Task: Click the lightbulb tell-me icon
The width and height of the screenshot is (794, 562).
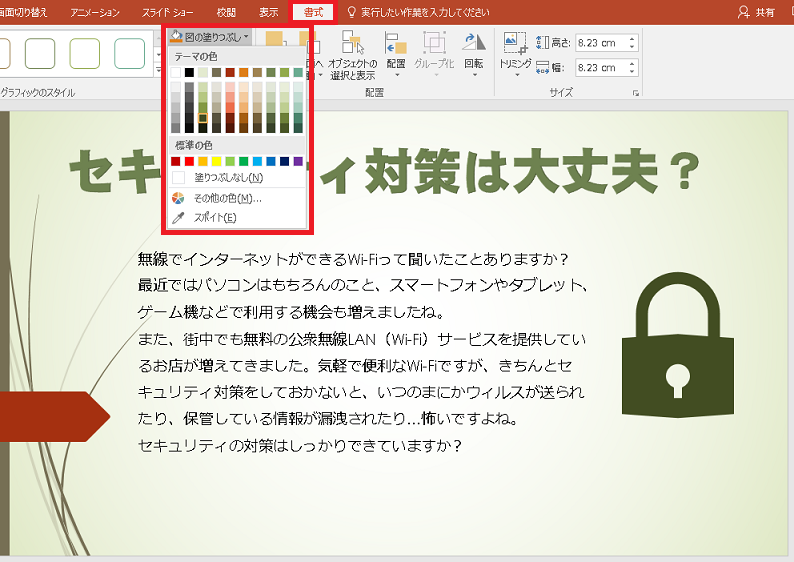Action: pyautogui.click(x=351, y=12)
